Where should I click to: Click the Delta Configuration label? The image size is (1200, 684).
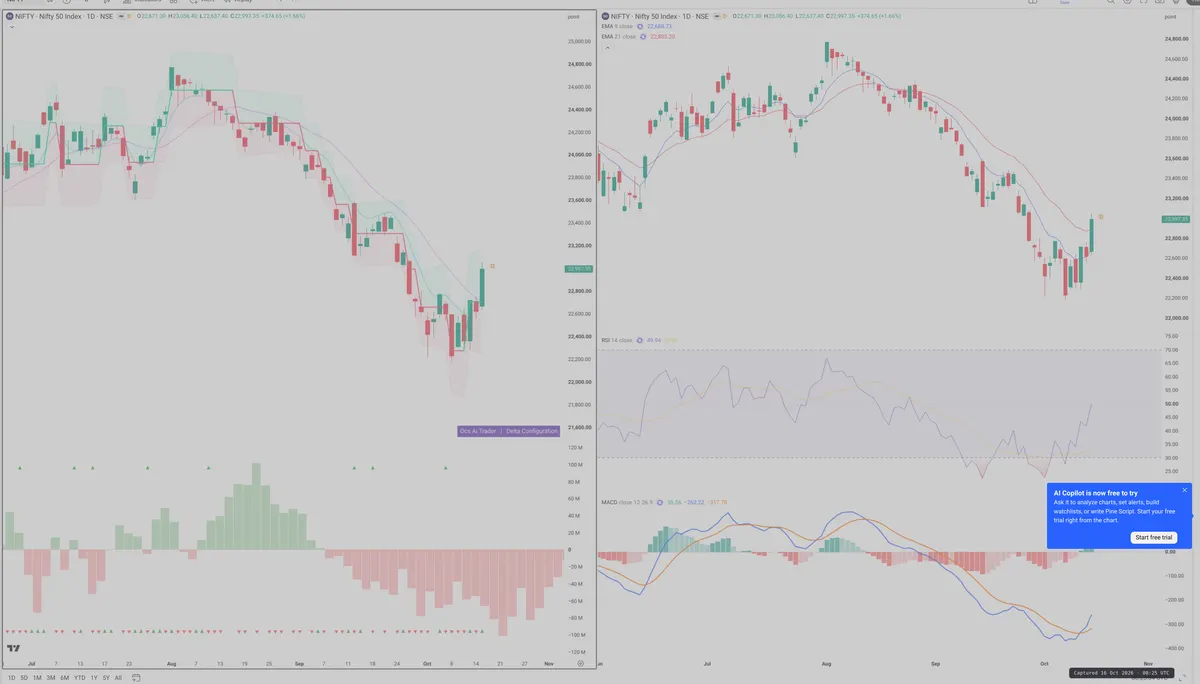(531, 431)
